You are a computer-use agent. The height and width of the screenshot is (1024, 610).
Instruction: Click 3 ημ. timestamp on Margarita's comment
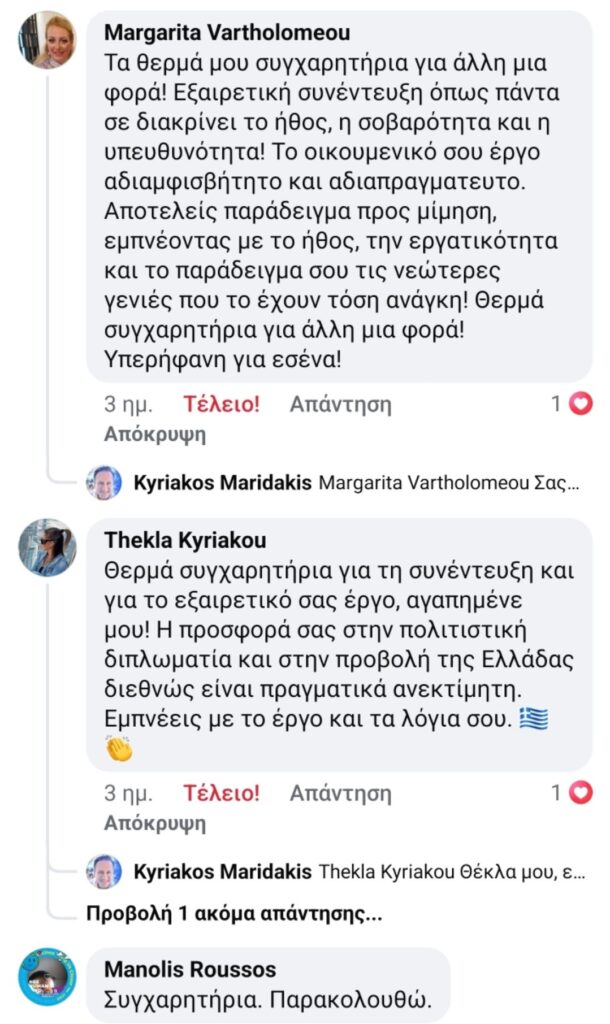click(x=128, y=405)
